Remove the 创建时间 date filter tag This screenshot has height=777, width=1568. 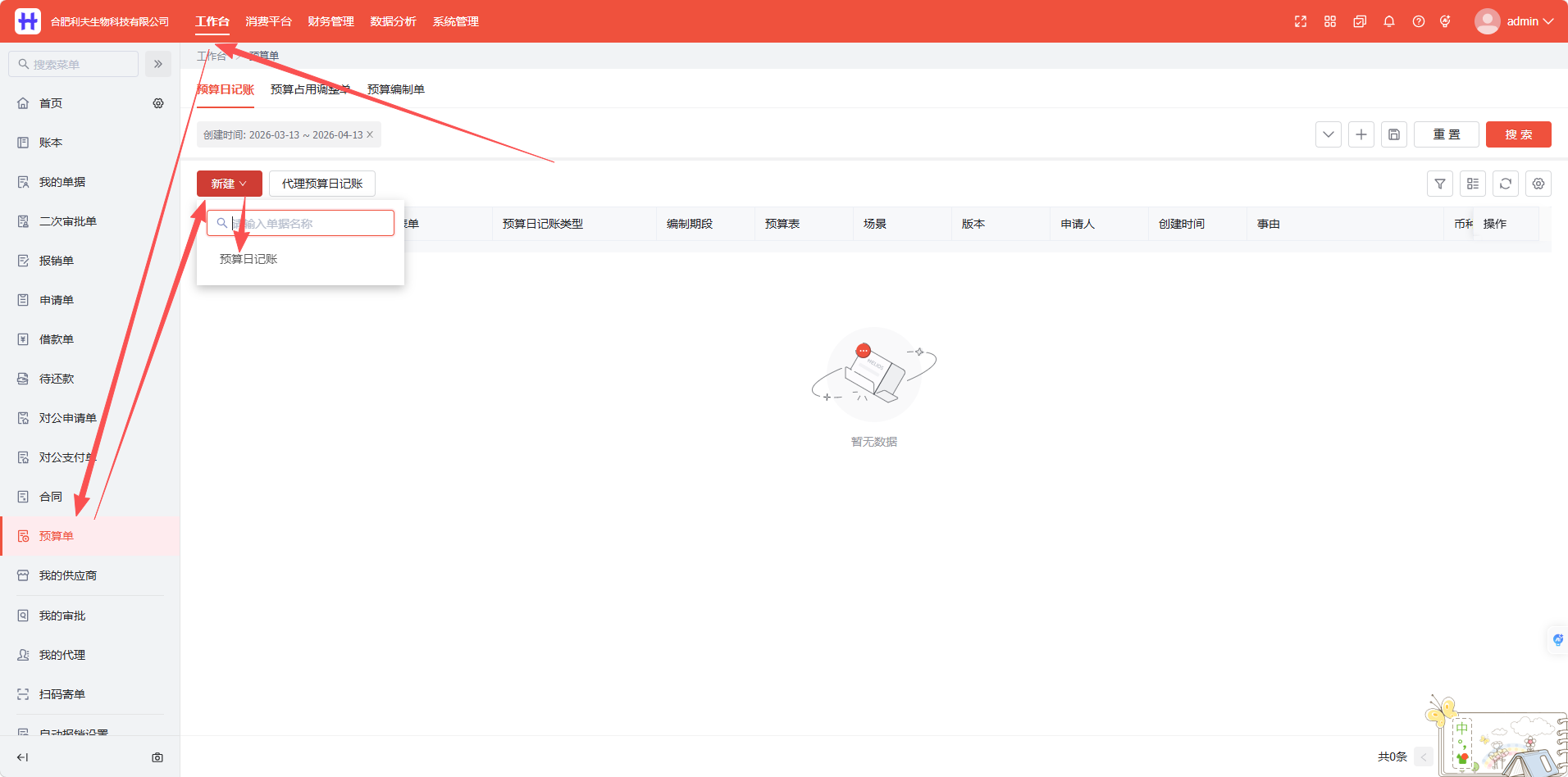click(370, 135)
